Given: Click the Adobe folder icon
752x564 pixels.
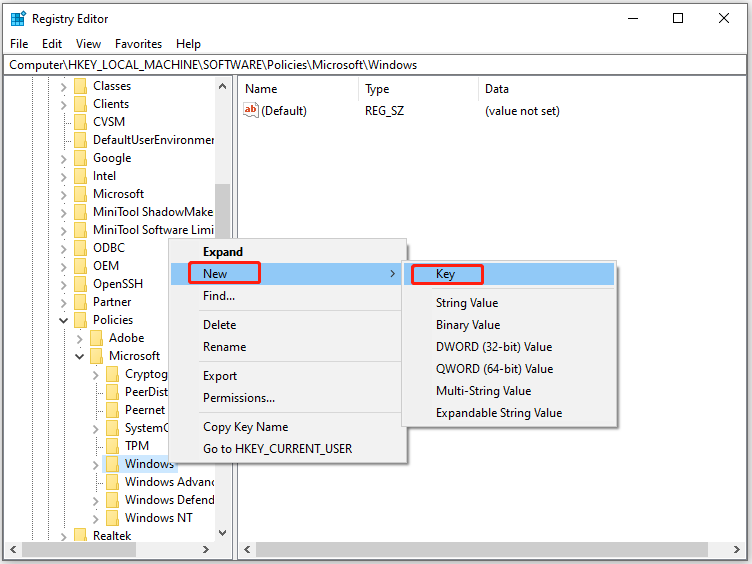Looking at the screenshot, I should pos(96,338).
